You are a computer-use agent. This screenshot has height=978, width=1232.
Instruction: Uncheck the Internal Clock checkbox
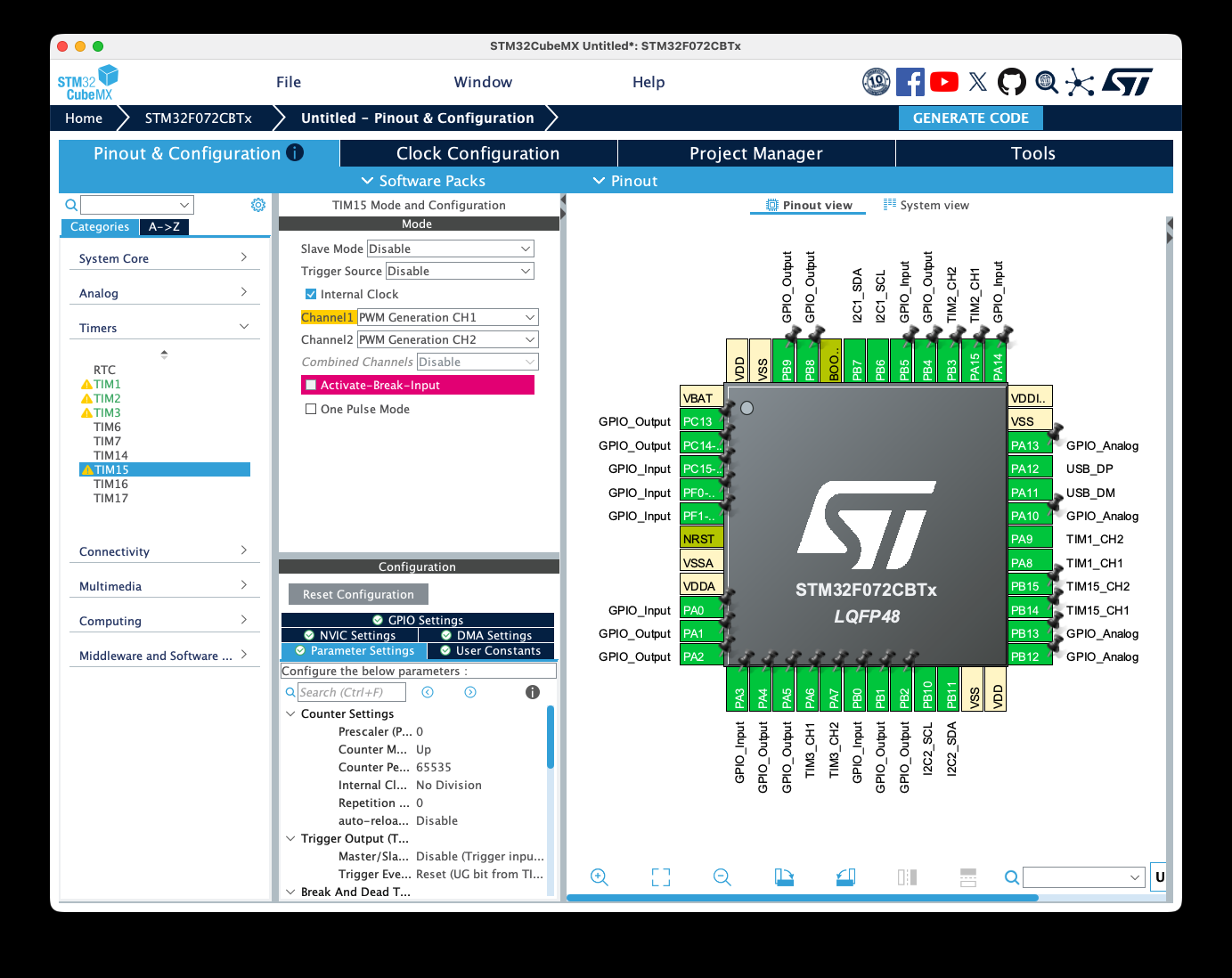[311, 294]
